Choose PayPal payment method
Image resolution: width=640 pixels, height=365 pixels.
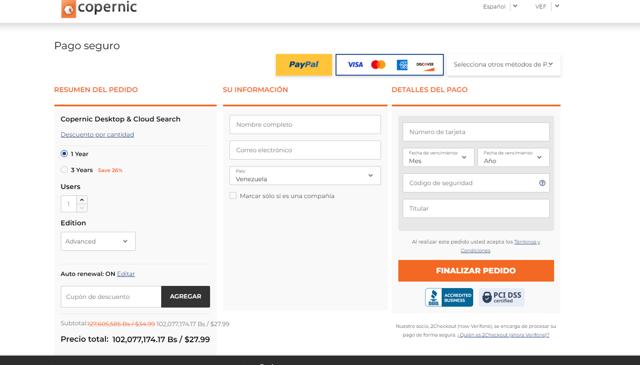[x=304, y=65]
